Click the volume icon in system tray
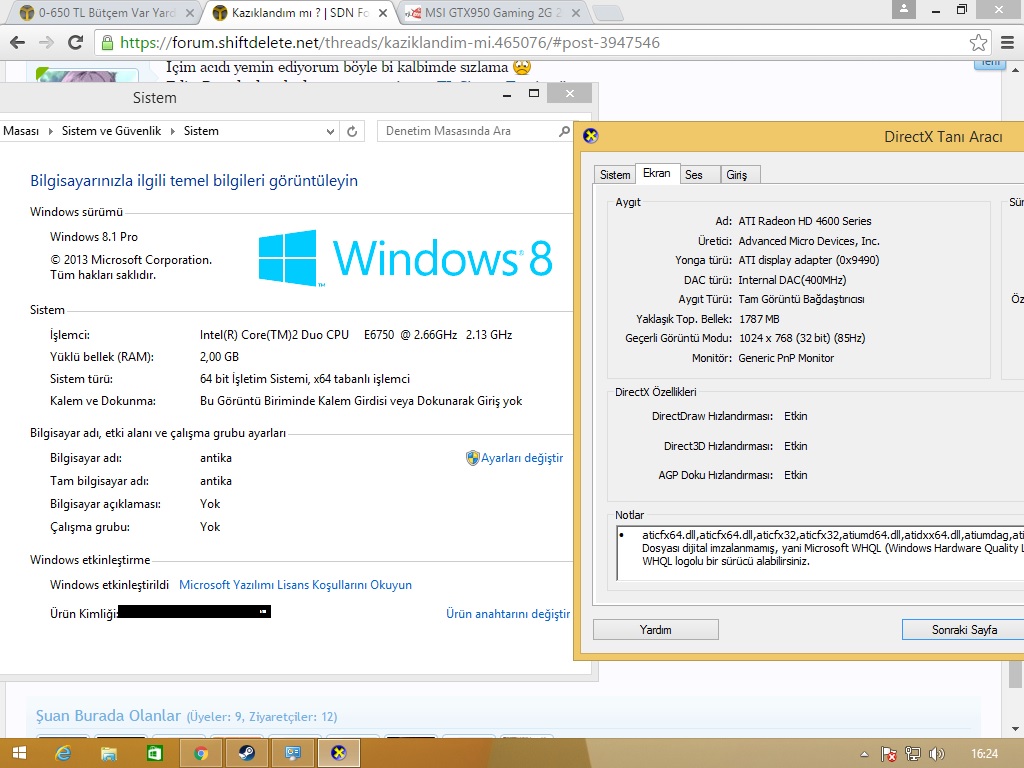This screenshot has height=768, width=1024. tap(937, 753)
